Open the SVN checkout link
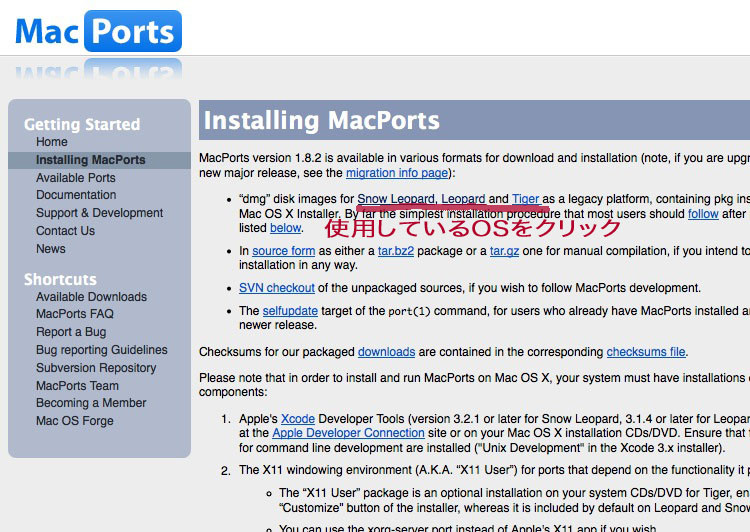The height and width of the screenshot is (532, 750). click(x=277, y=288)
